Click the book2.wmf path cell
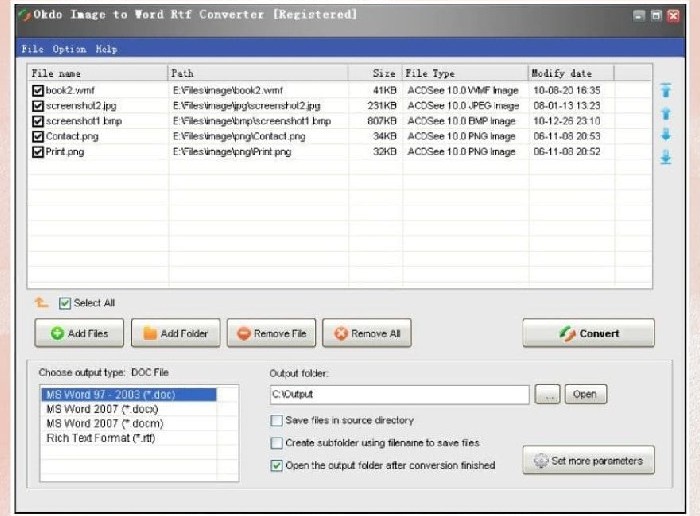Screen dimensions: 700x516 point(228,91)
